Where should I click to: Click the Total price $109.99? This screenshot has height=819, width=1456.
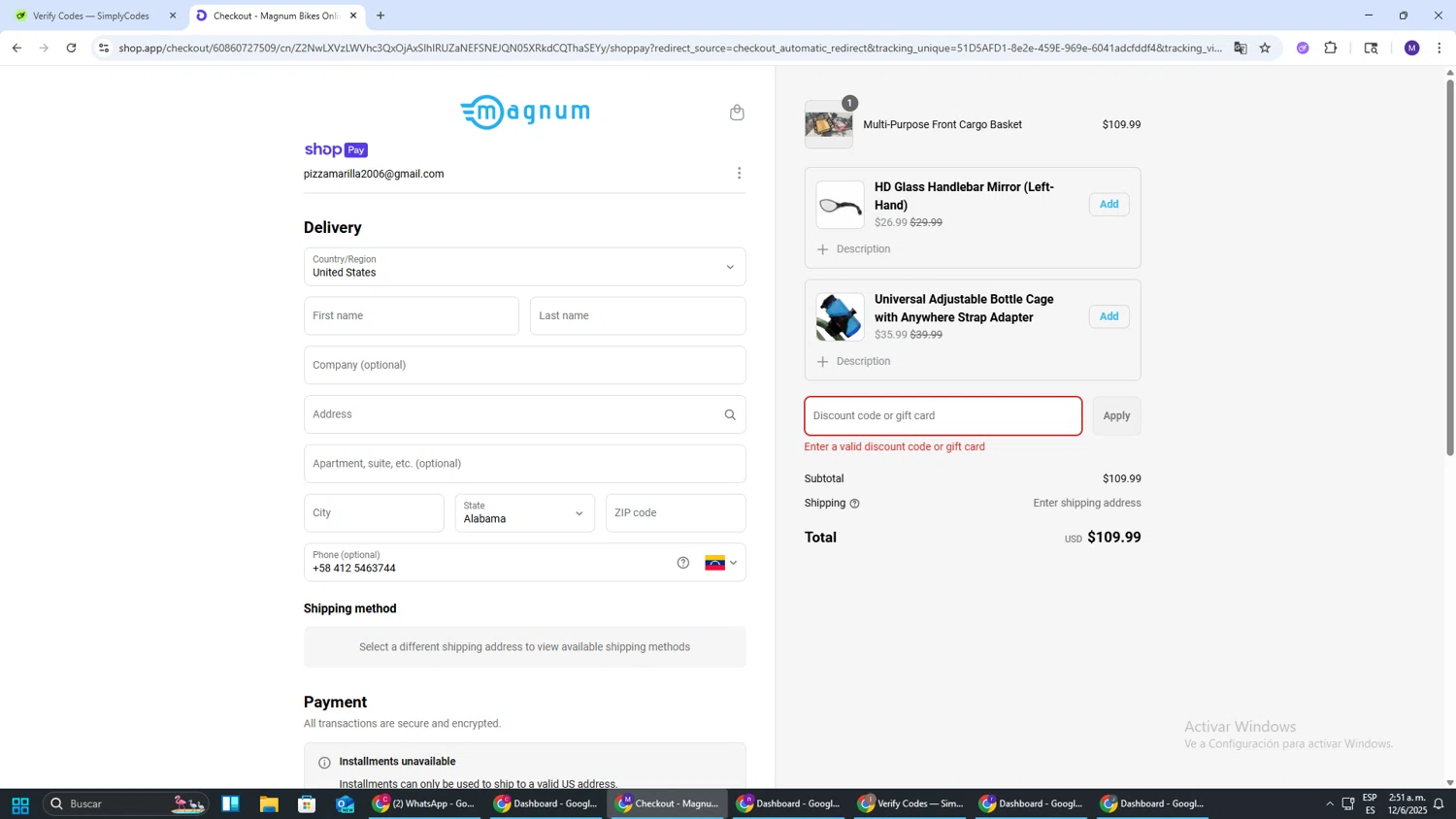click(x=1113, y=538)
